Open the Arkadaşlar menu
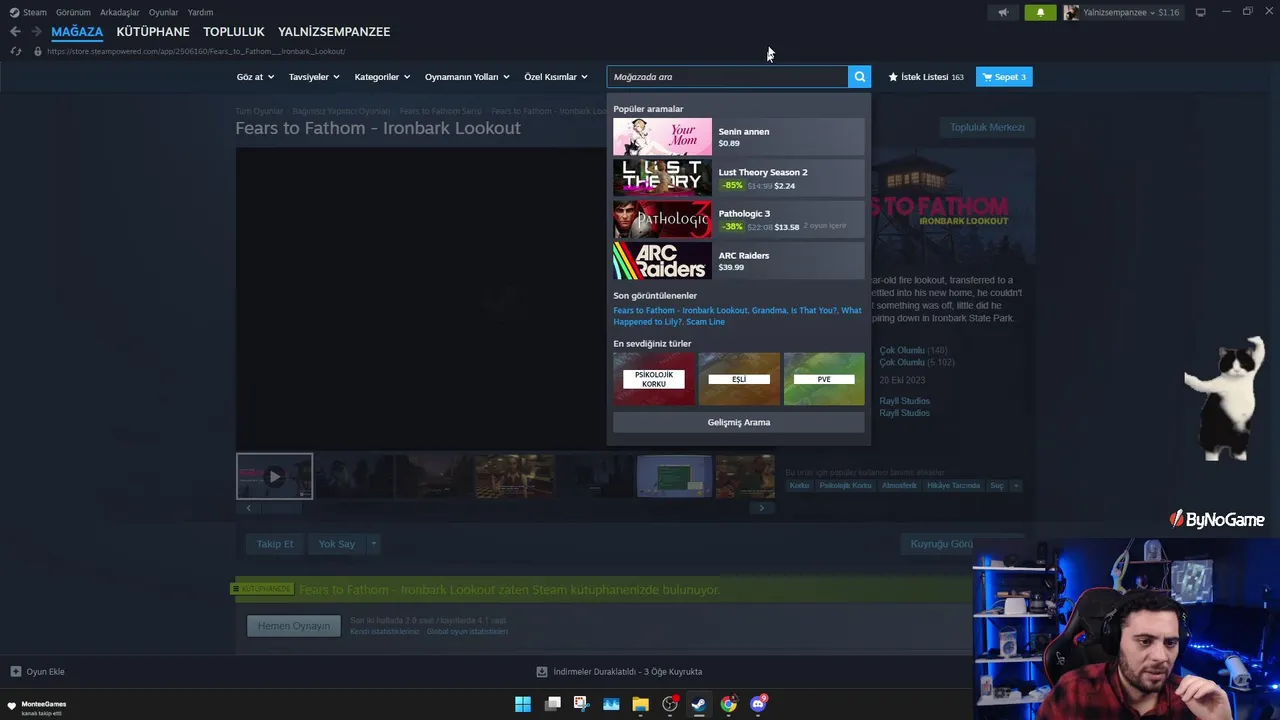Image resolution: width=1280 pixels, height=720 pixels. pos(120,12)
